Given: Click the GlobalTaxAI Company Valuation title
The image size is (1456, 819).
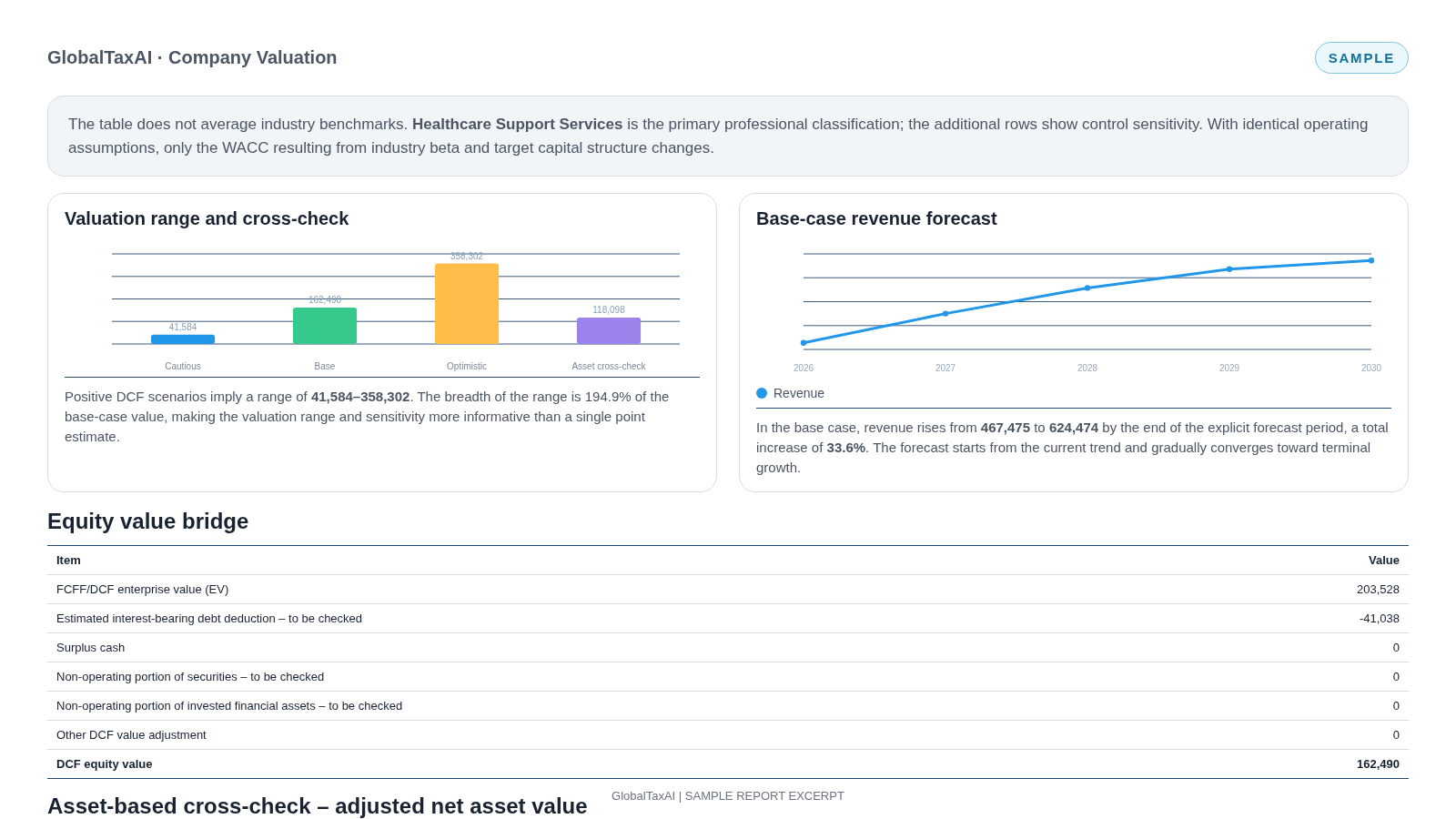Looking at the screenshot, I should [x=192, y=57].
